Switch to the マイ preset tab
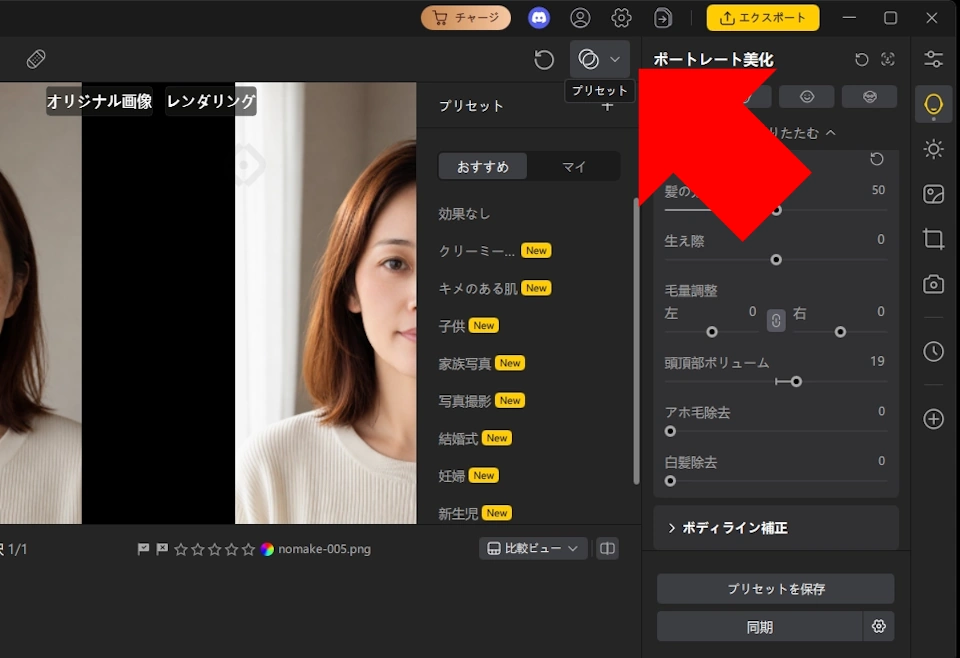The width and height of the screenshot is (960, 658). point(574,166)
